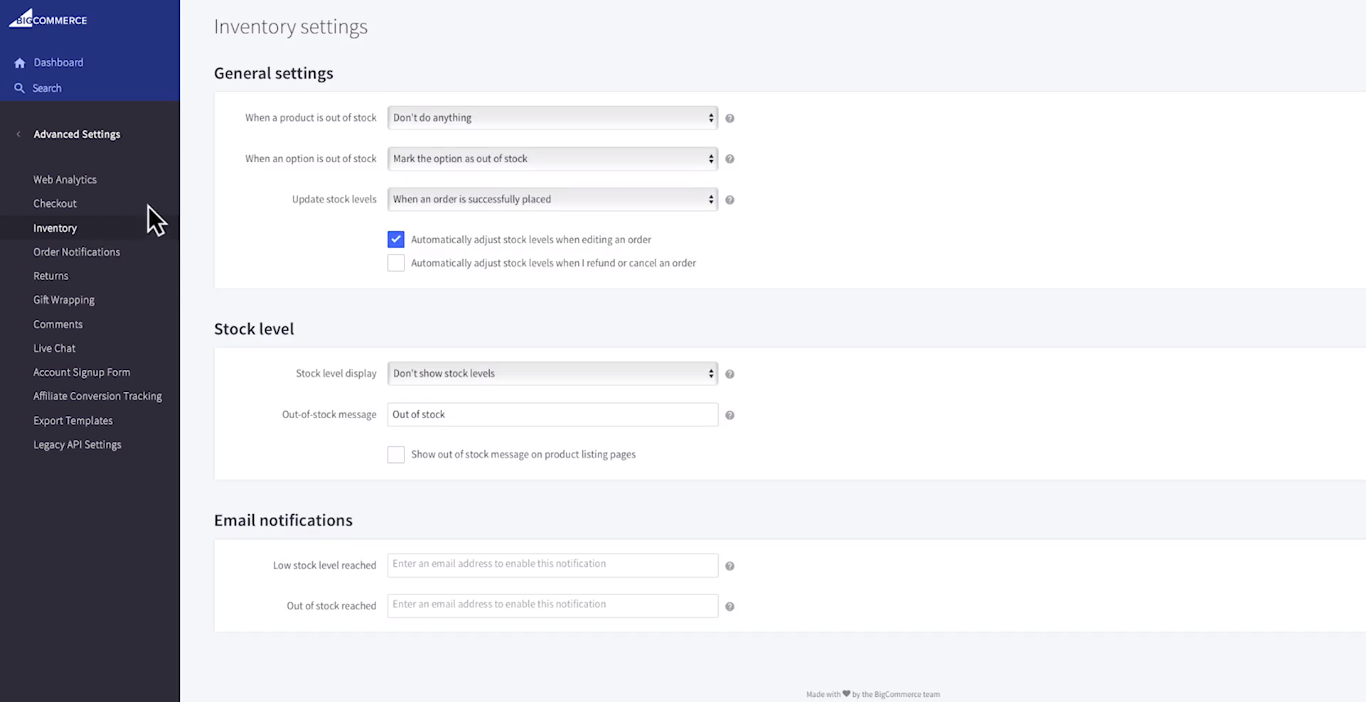Click help icon beside Update stock levels
The width and height of the screenshot is (1366, 702).
pos(730,200)
